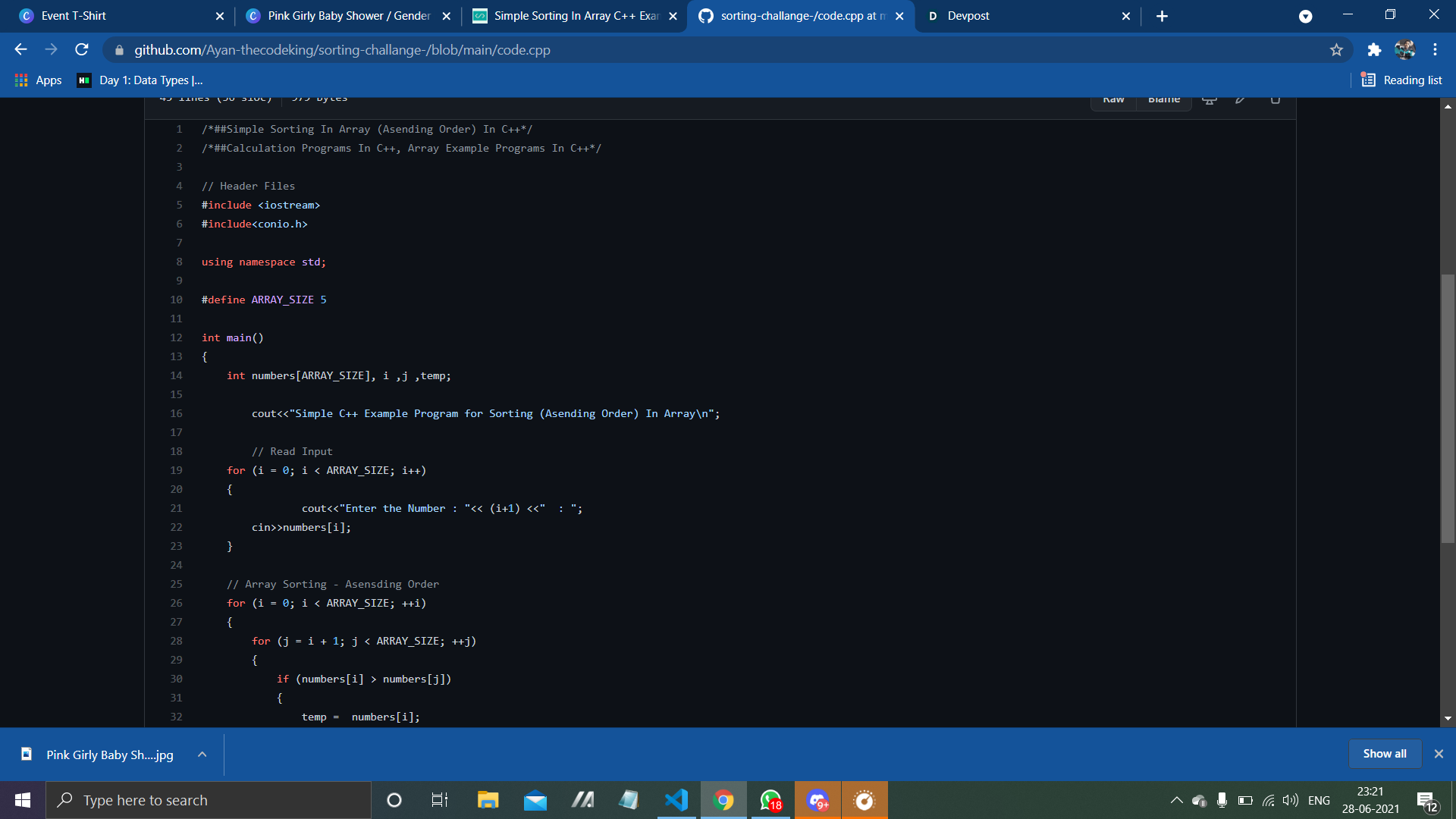Expand options for Pink Girly Baby download
This screenshot has height=819, width=1456.
[202, 755]
